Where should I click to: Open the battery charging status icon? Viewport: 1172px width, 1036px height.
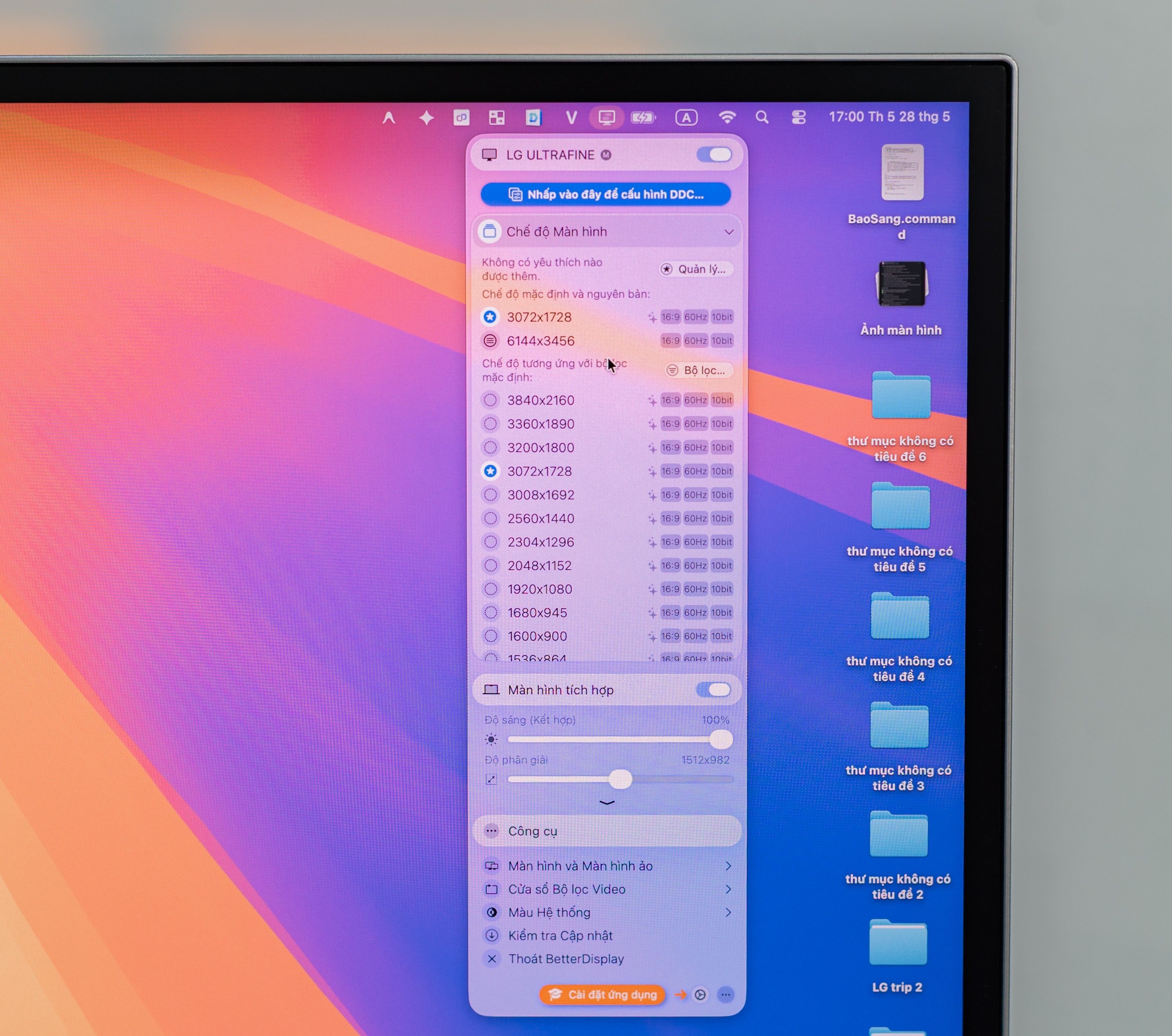tap(643, 118)
